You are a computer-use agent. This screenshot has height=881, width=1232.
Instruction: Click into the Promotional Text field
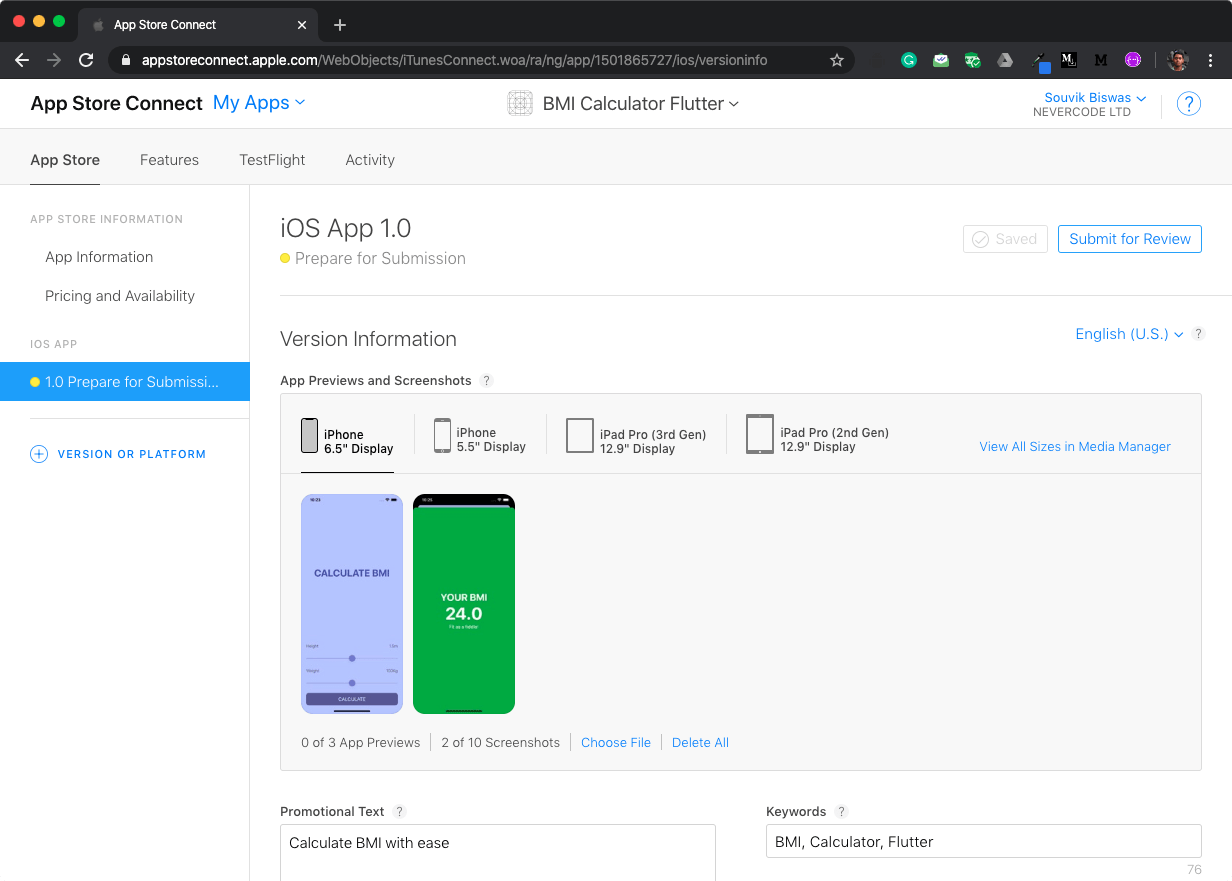coord(498,852)
